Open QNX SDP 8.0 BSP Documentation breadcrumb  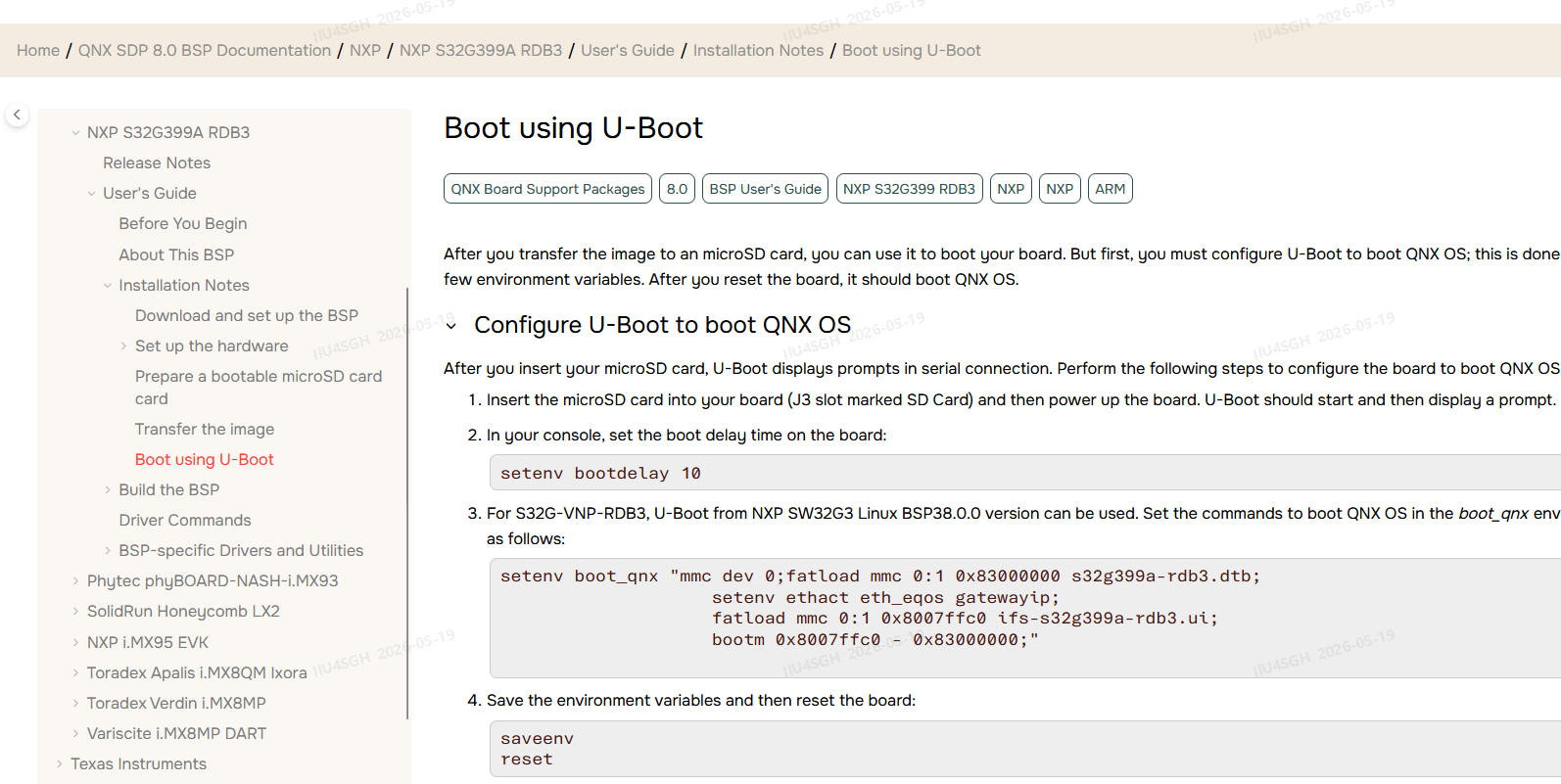[x=205, y=51]
